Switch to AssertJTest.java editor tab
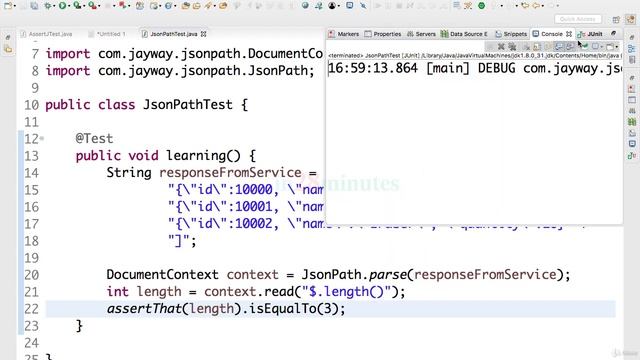This screenshot has height=360, width=640. pos(47,34)
